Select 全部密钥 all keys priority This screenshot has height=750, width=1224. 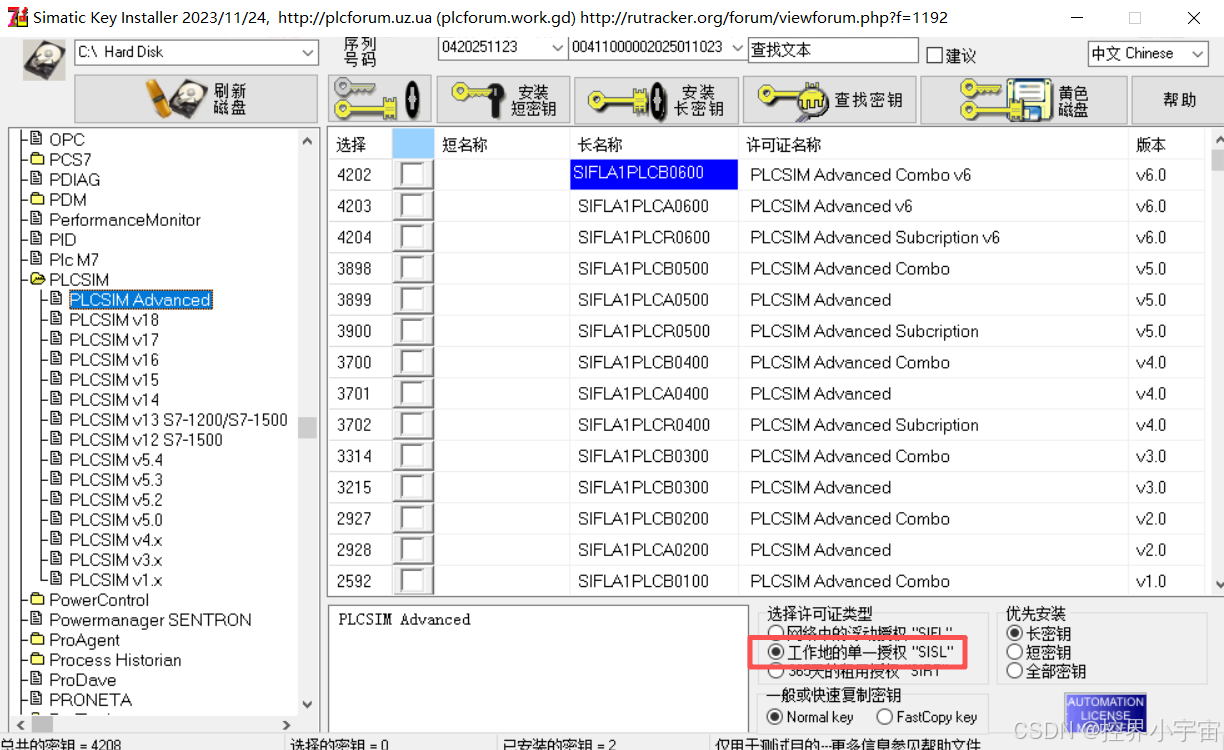click(x=1015, y=671)
